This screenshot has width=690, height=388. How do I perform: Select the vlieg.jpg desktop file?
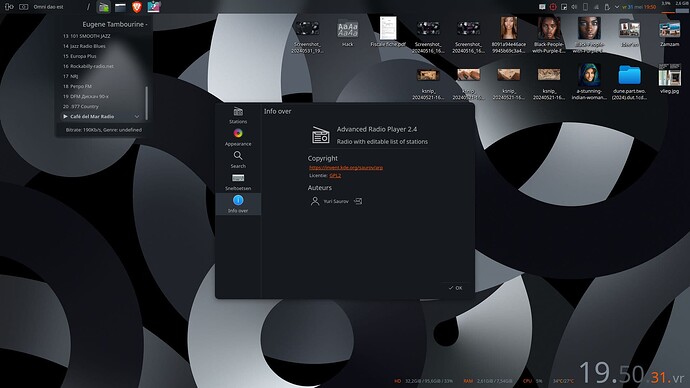point(670,79)
